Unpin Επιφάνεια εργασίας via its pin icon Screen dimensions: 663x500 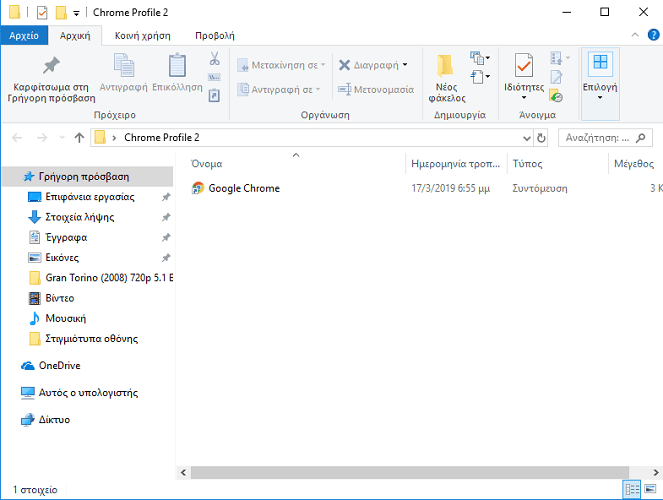(x=166, y=197)
